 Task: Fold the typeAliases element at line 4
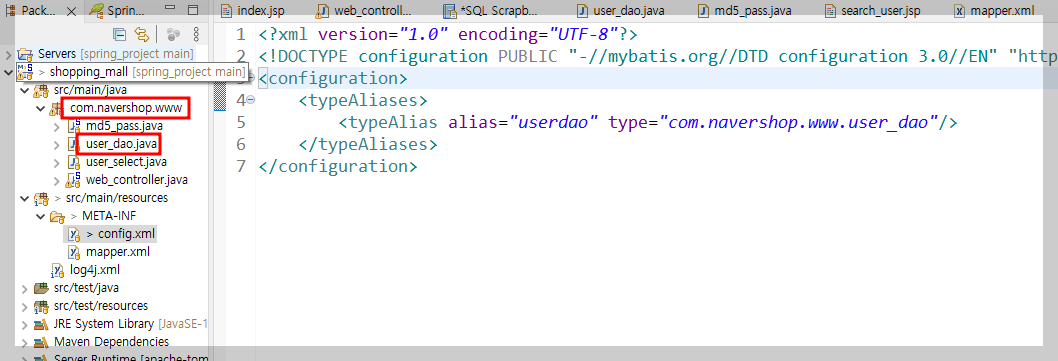(x=251, y=100)
